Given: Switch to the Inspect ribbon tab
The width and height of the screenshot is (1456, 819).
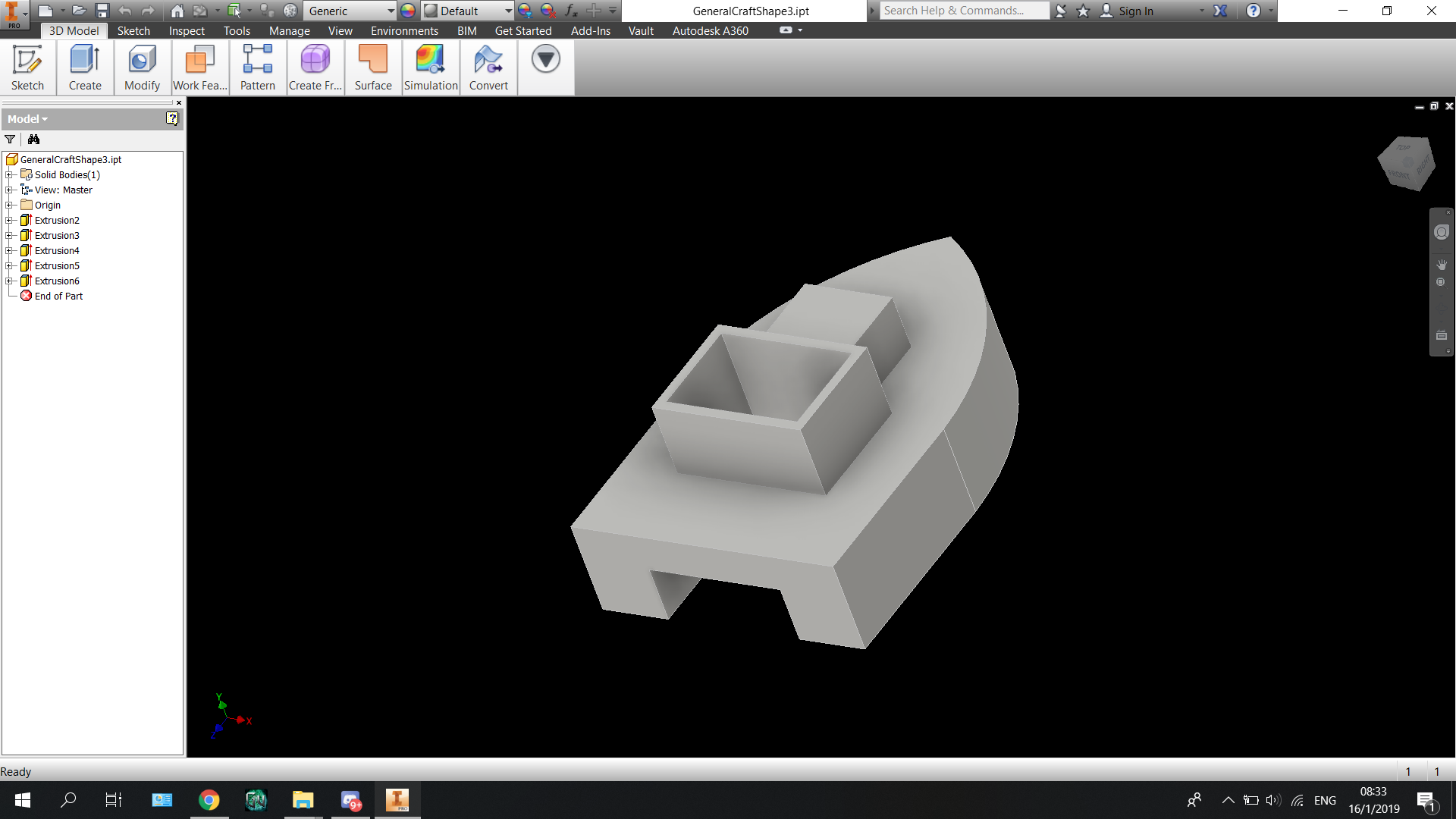Looking at the screenshot, I should [187, 31].
